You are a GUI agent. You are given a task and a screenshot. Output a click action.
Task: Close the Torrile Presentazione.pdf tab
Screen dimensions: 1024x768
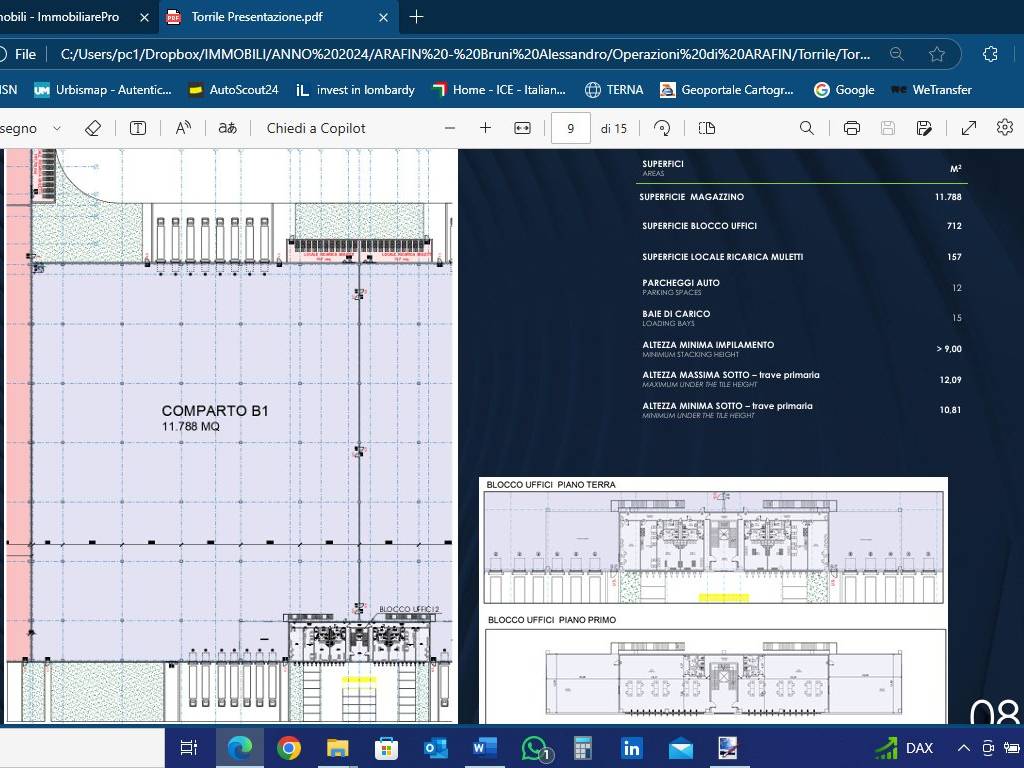coord(383,18)
